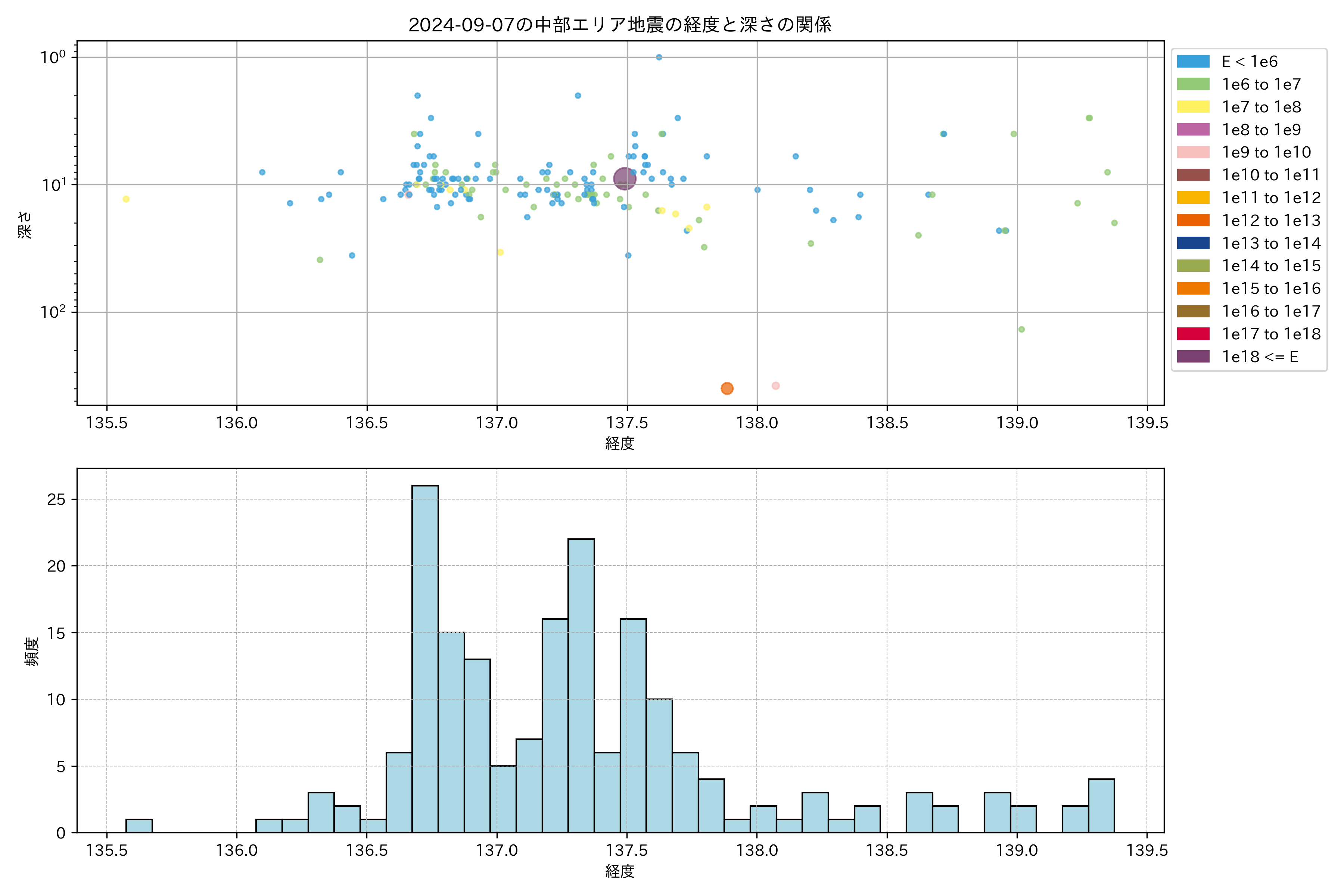1344x896 pixels.
Task: Click the blue point at depth 10⁰
Action: click(659, 57)
